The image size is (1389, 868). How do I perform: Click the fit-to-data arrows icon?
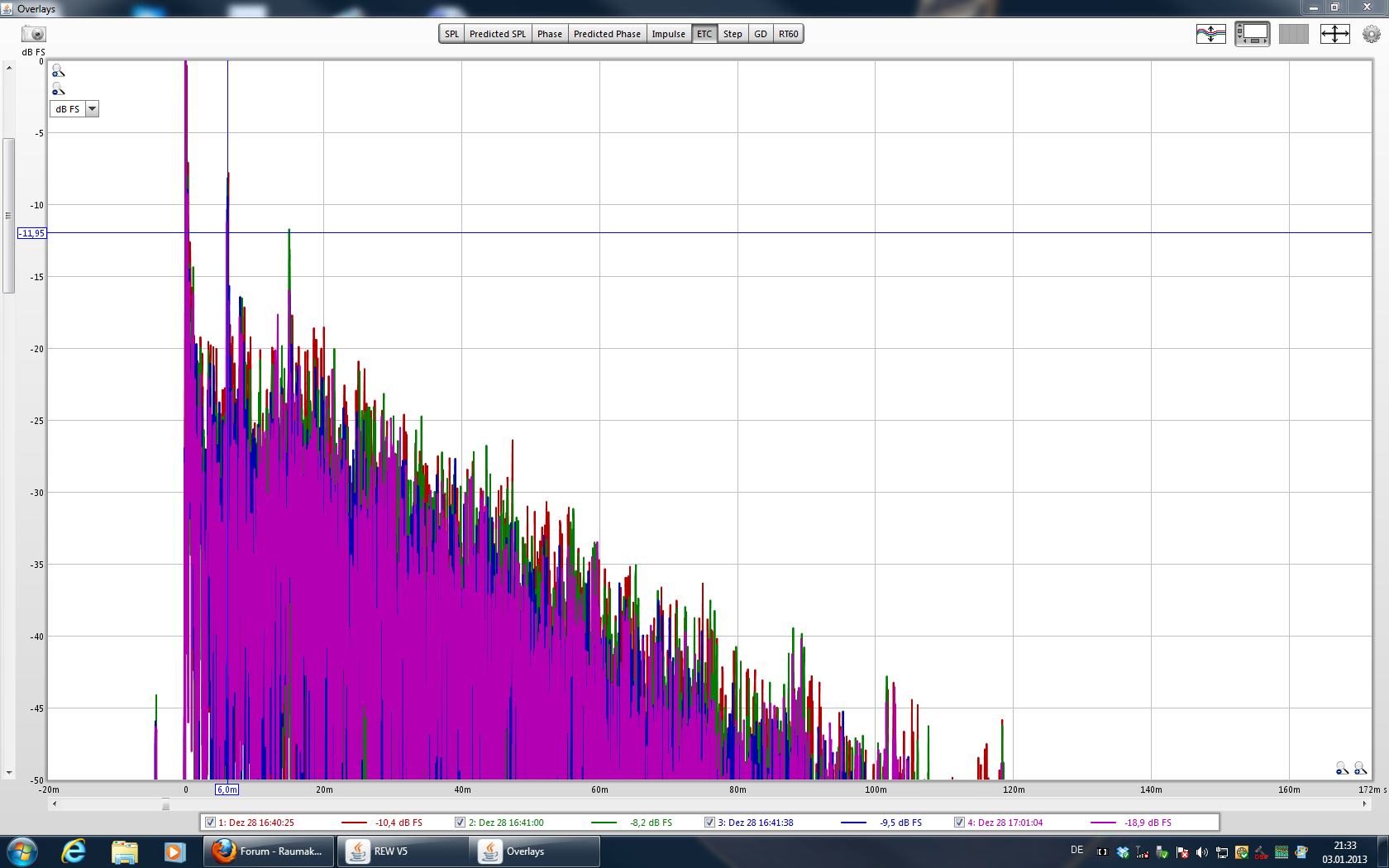point(1335,34)
